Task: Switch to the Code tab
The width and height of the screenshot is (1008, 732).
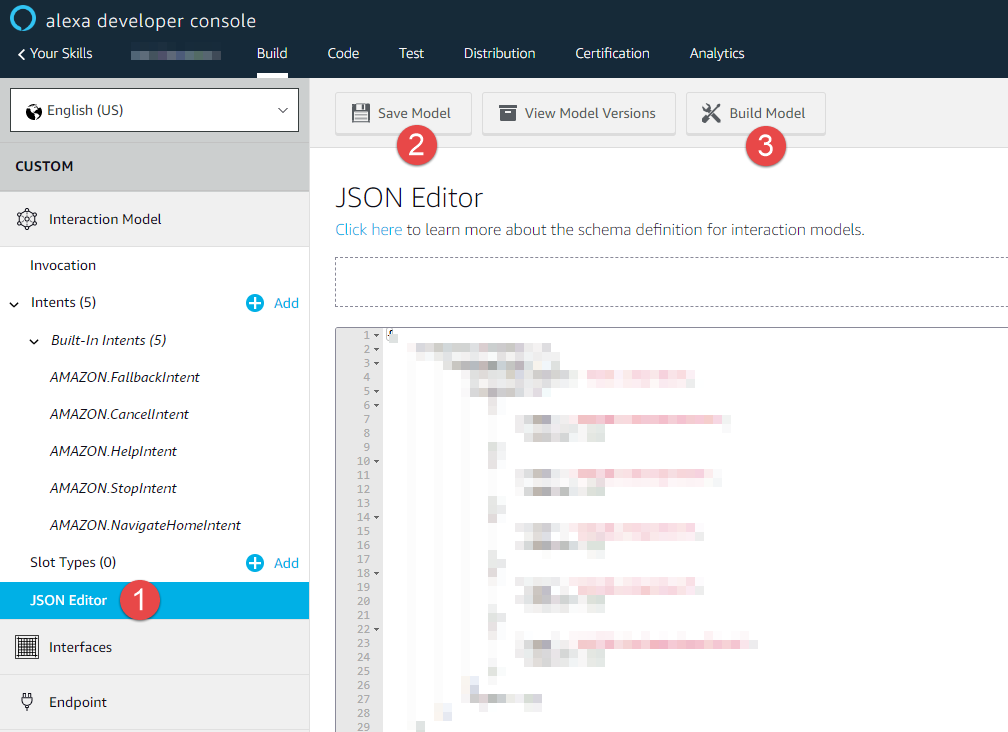Action: pyautogui.click(x=343, y=53)
